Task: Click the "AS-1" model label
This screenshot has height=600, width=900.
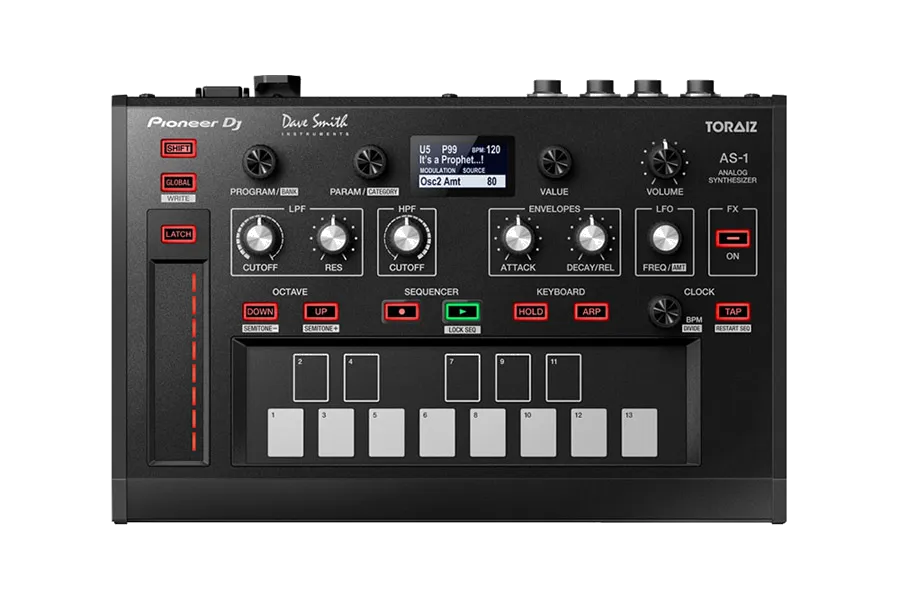Action: (733, 158)
